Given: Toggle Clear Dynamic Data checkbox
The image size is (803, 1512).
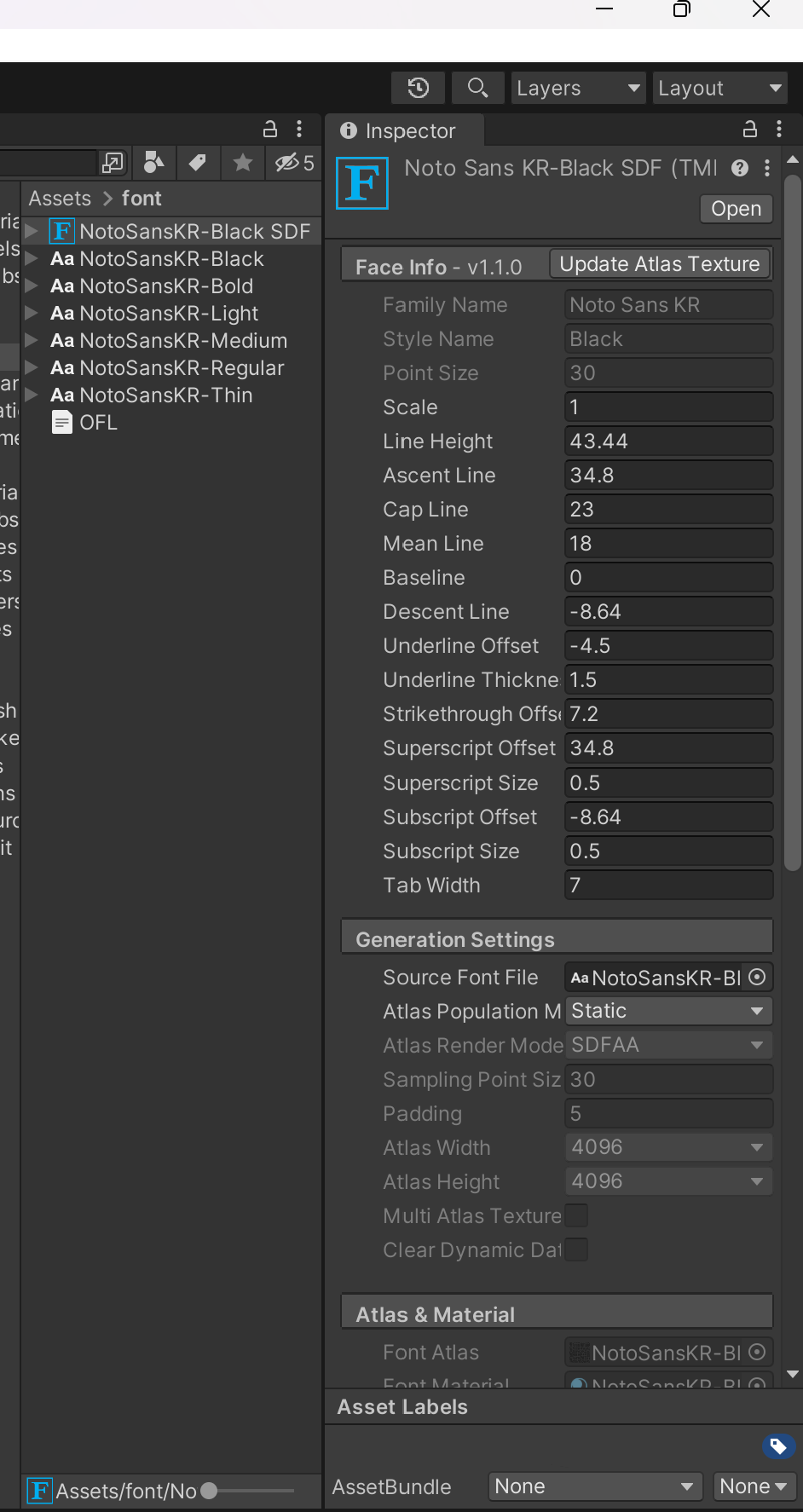Looking at the screenshot, I should click(576, 1249).
